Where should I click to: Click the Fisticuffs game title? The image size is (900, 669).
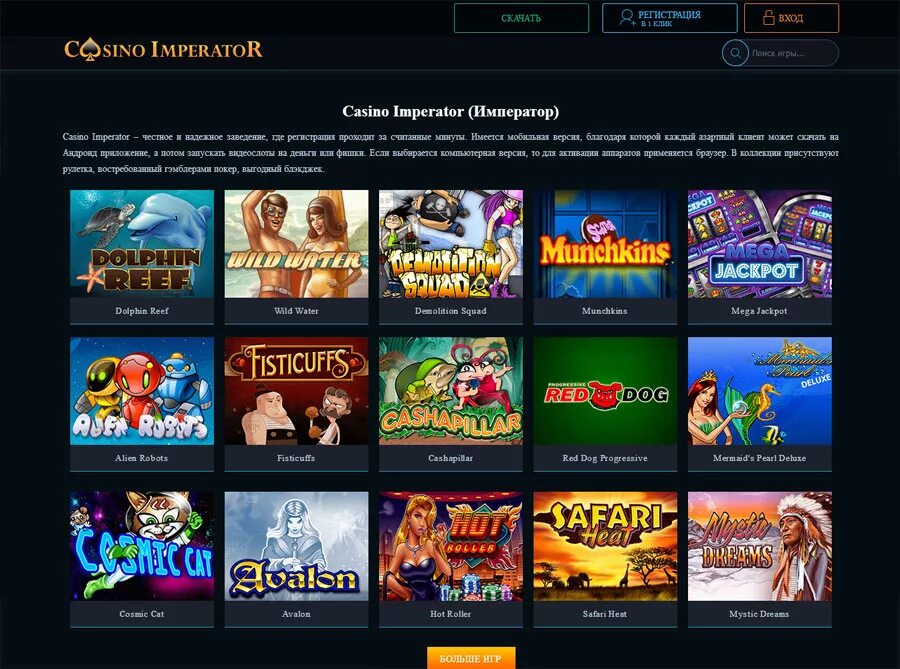296,458
